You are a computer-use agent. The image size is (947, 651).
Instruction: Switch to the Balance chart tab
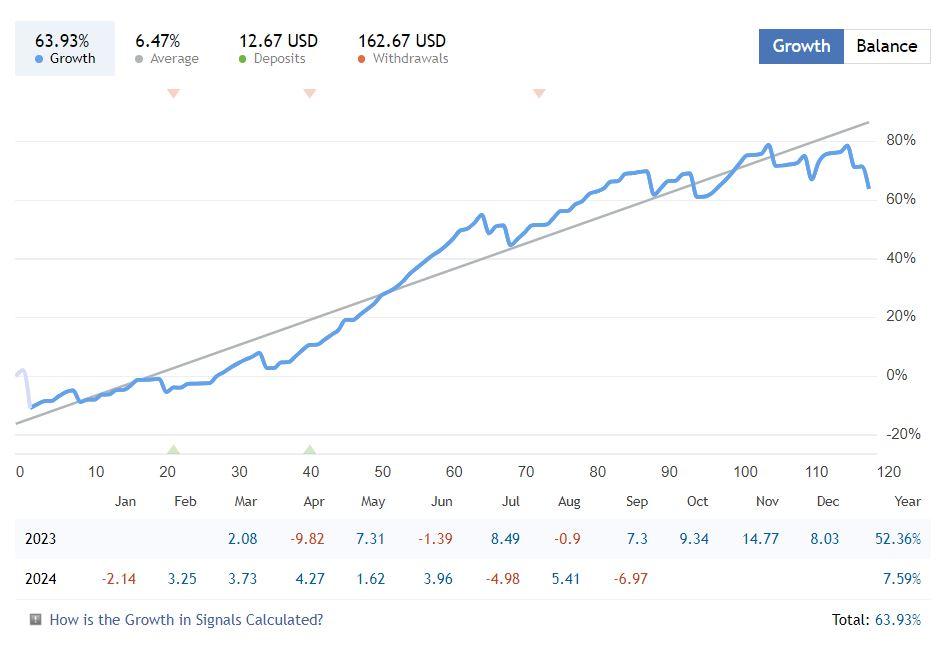point(886,46)
